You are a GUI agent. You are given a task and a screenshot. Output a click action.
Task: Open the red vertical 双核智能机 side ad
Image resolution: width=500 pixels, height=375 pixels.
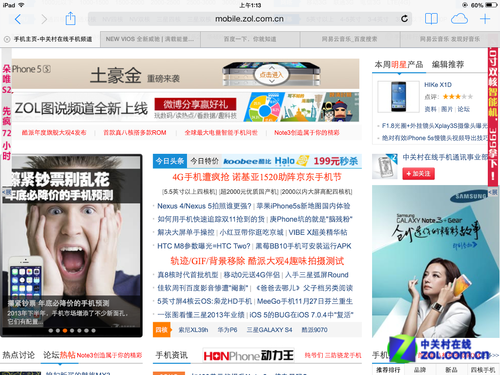point(493,116)
